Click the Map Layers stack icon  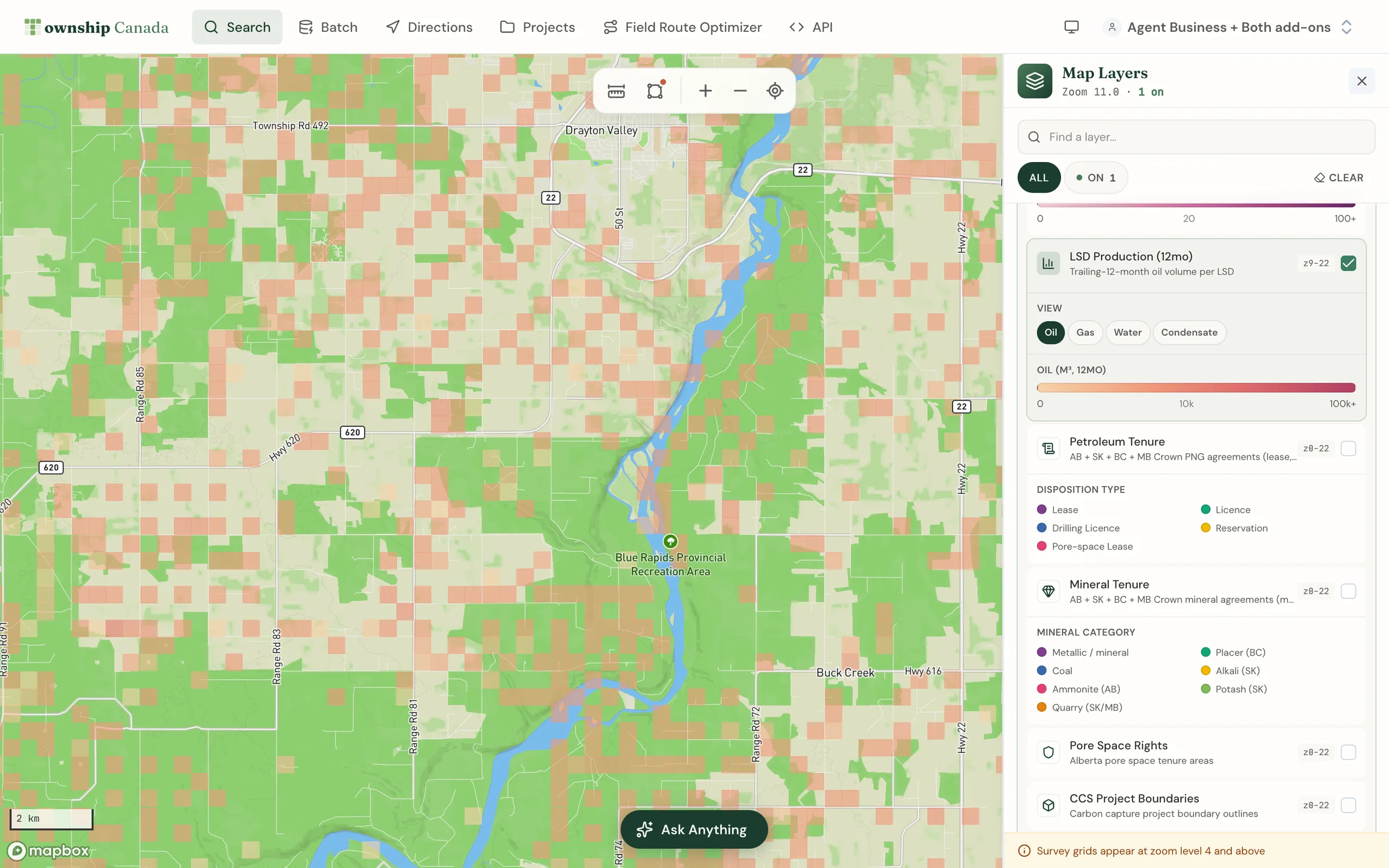click(1035, 81)
